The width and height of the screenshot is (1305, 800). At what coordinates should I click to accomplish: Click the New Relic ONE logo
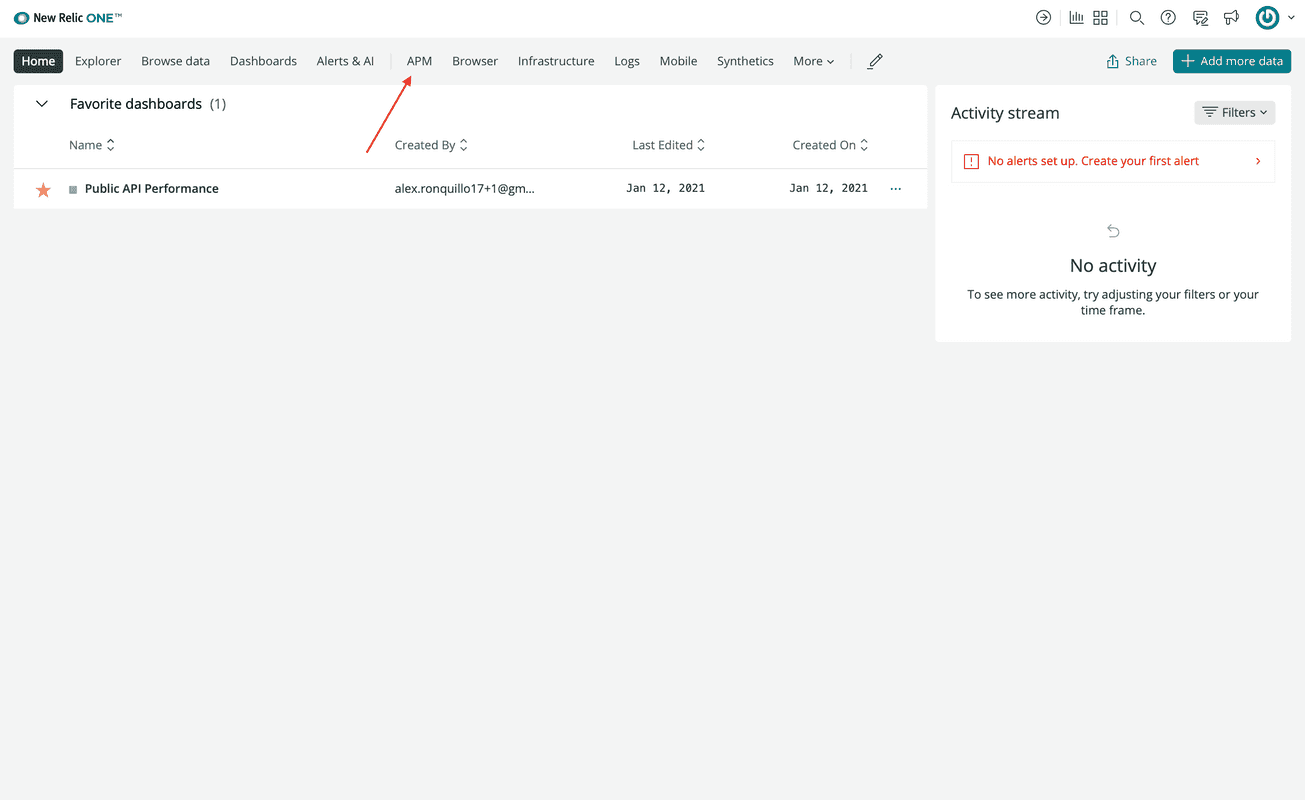tap(68, 18)
